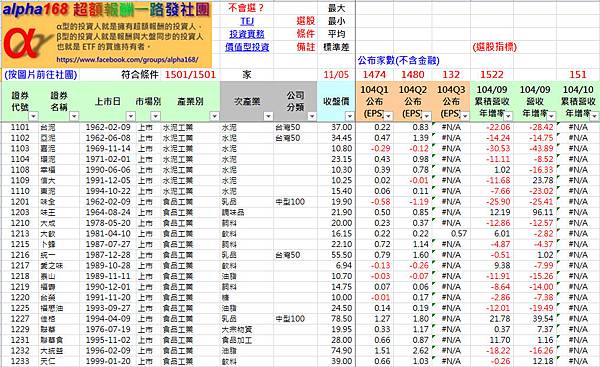
Task: Select the -30.53 cumulative revenue growth cell
Action: 498,148
